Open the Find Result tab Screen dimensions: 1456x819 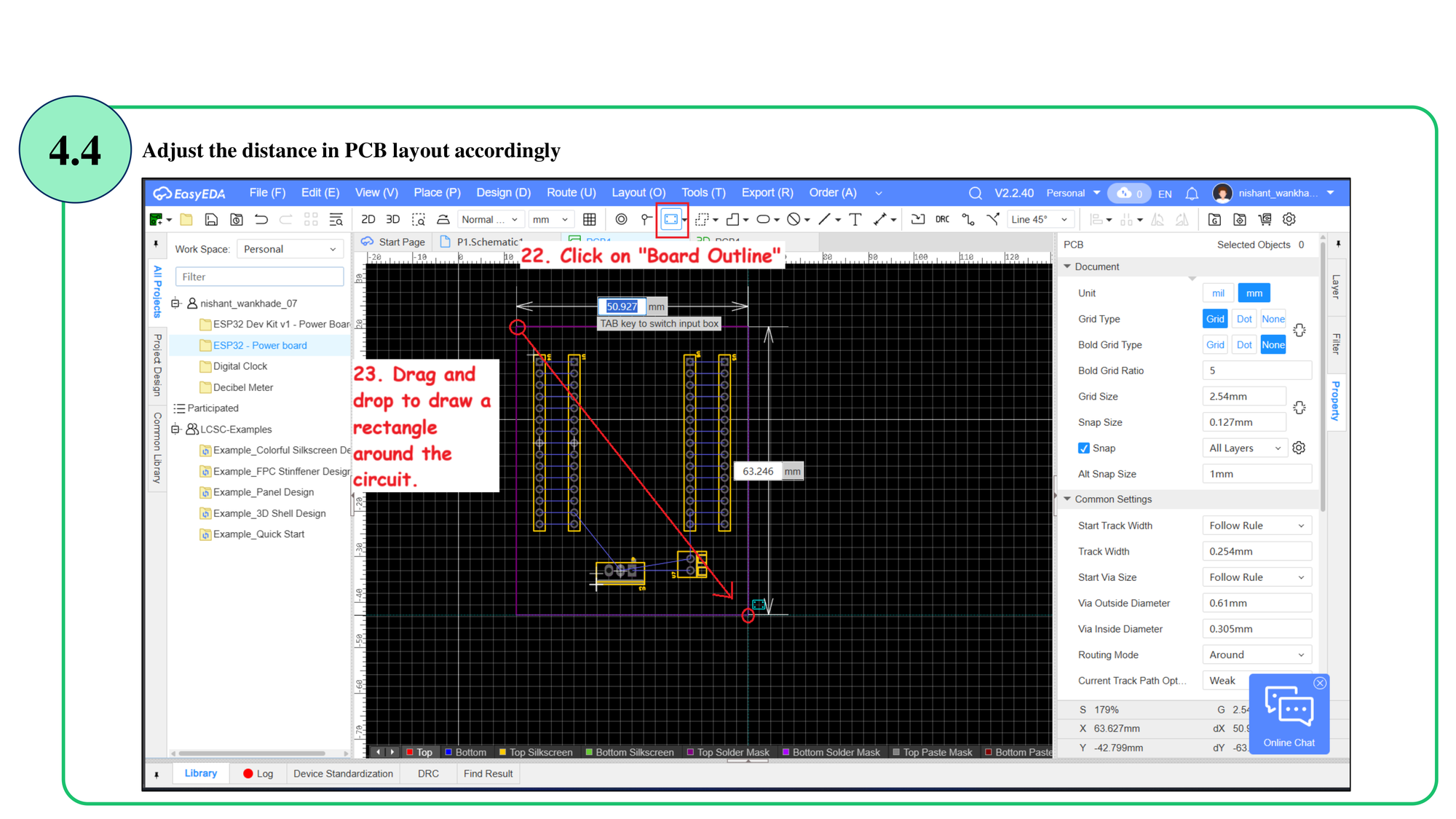pos(488,773)
